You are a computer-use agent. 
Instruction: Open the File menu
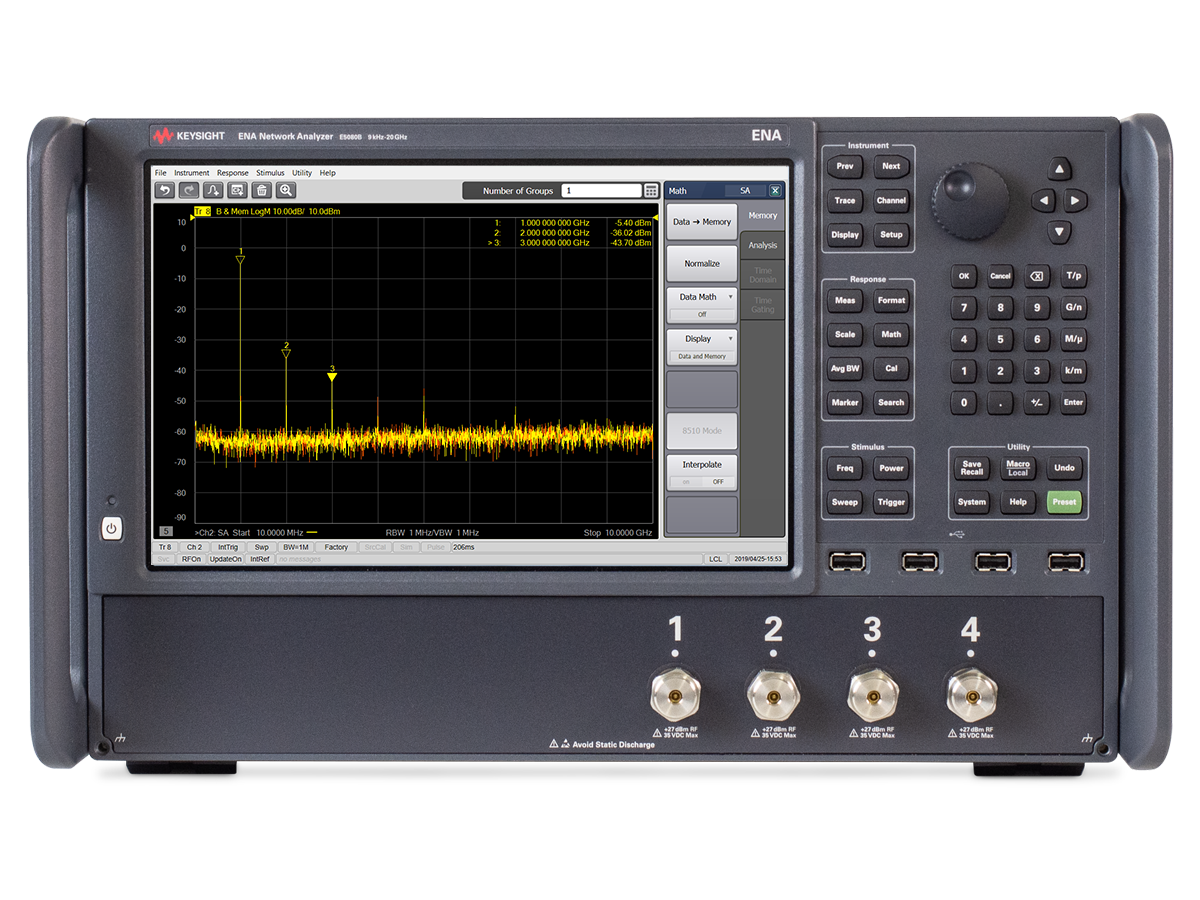[x=160, y=173]
